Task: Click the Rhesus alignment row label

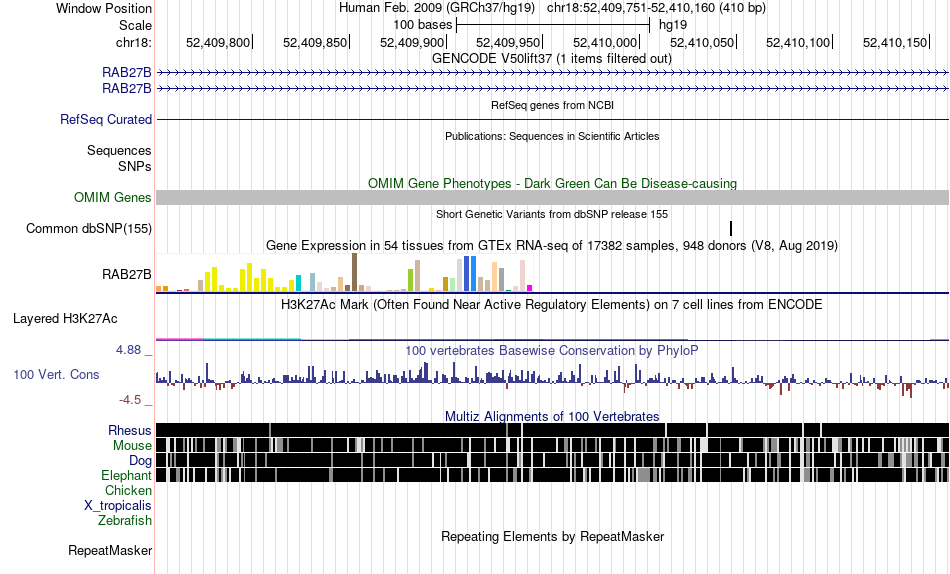Action: [130, 430]
